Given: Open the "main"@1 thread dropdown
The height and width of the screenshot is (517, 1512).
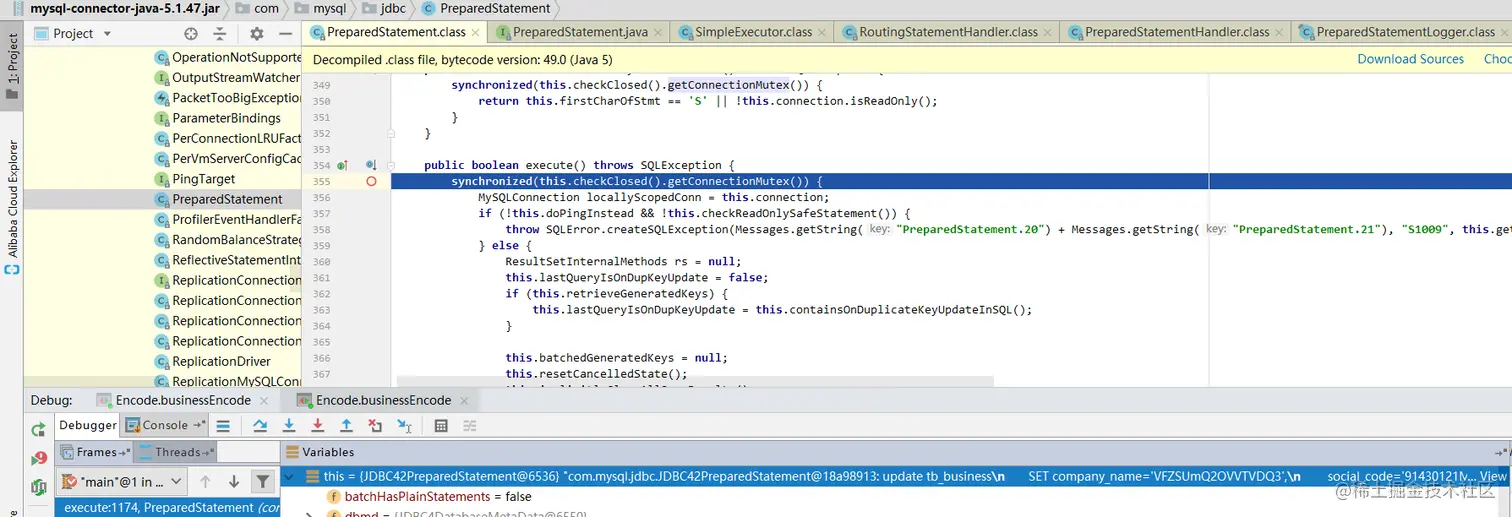Looking at the screenshot, I should pos(122,481).
